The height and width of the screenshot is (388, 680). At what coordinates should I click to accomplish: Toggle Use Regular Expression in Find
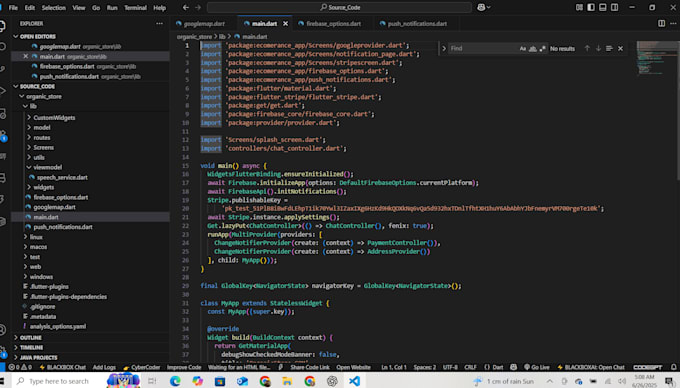click(542, 49)
